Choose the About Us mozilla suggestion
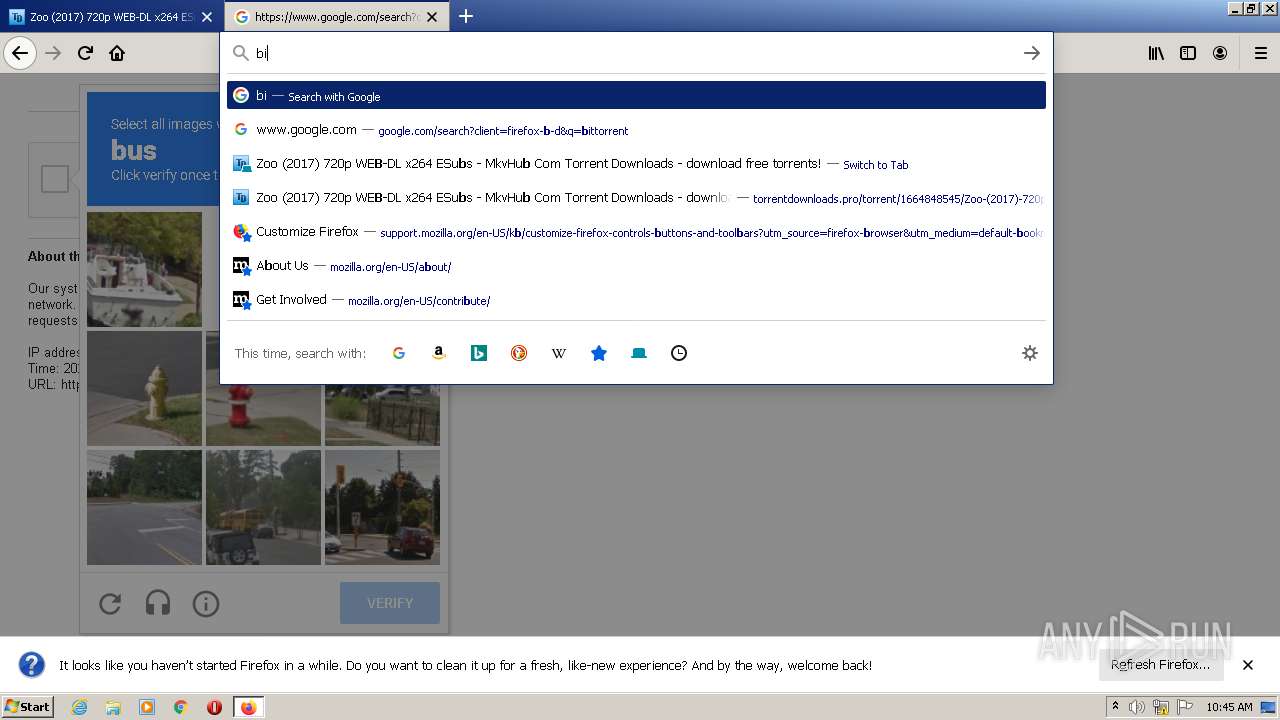This screenshot has width=1280, height=720. pyautogui.click(x=636, y=266)
